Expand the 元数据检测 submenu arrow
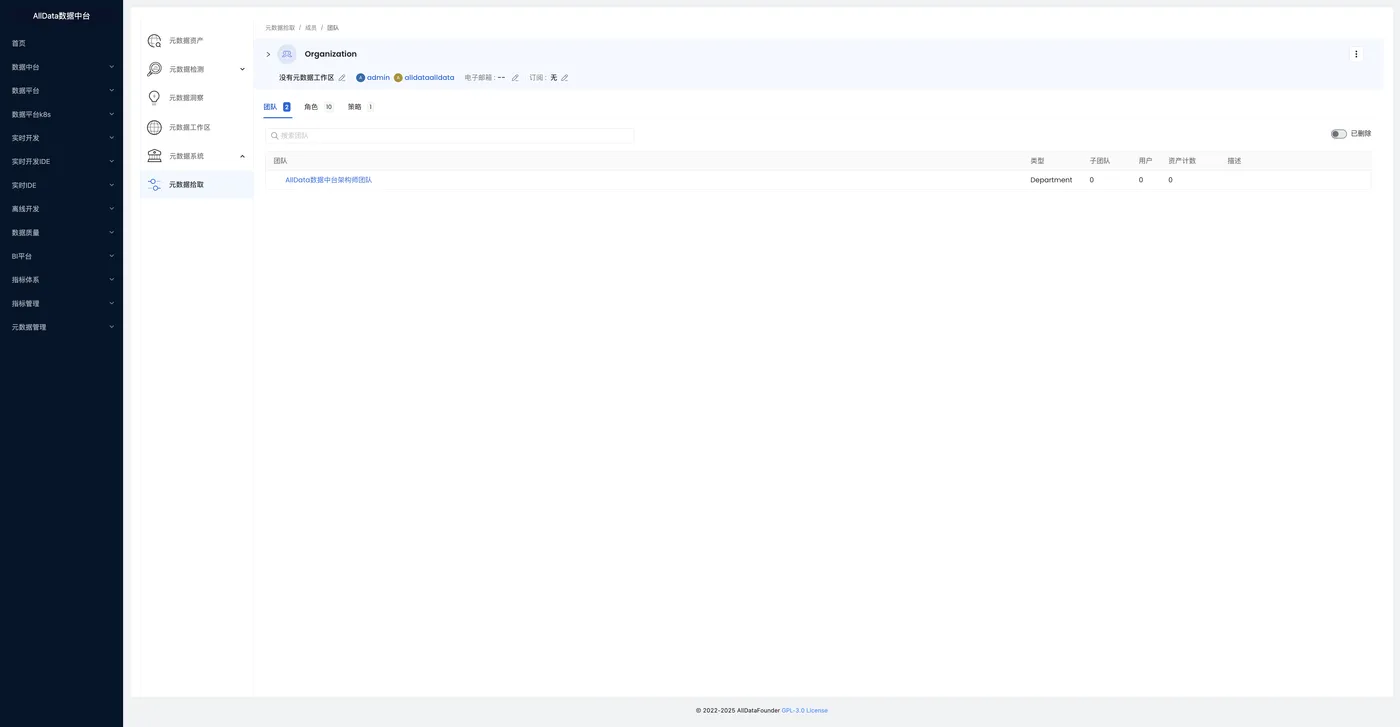This screenshot has height=727, width=1400. click(x=242, y=69)
